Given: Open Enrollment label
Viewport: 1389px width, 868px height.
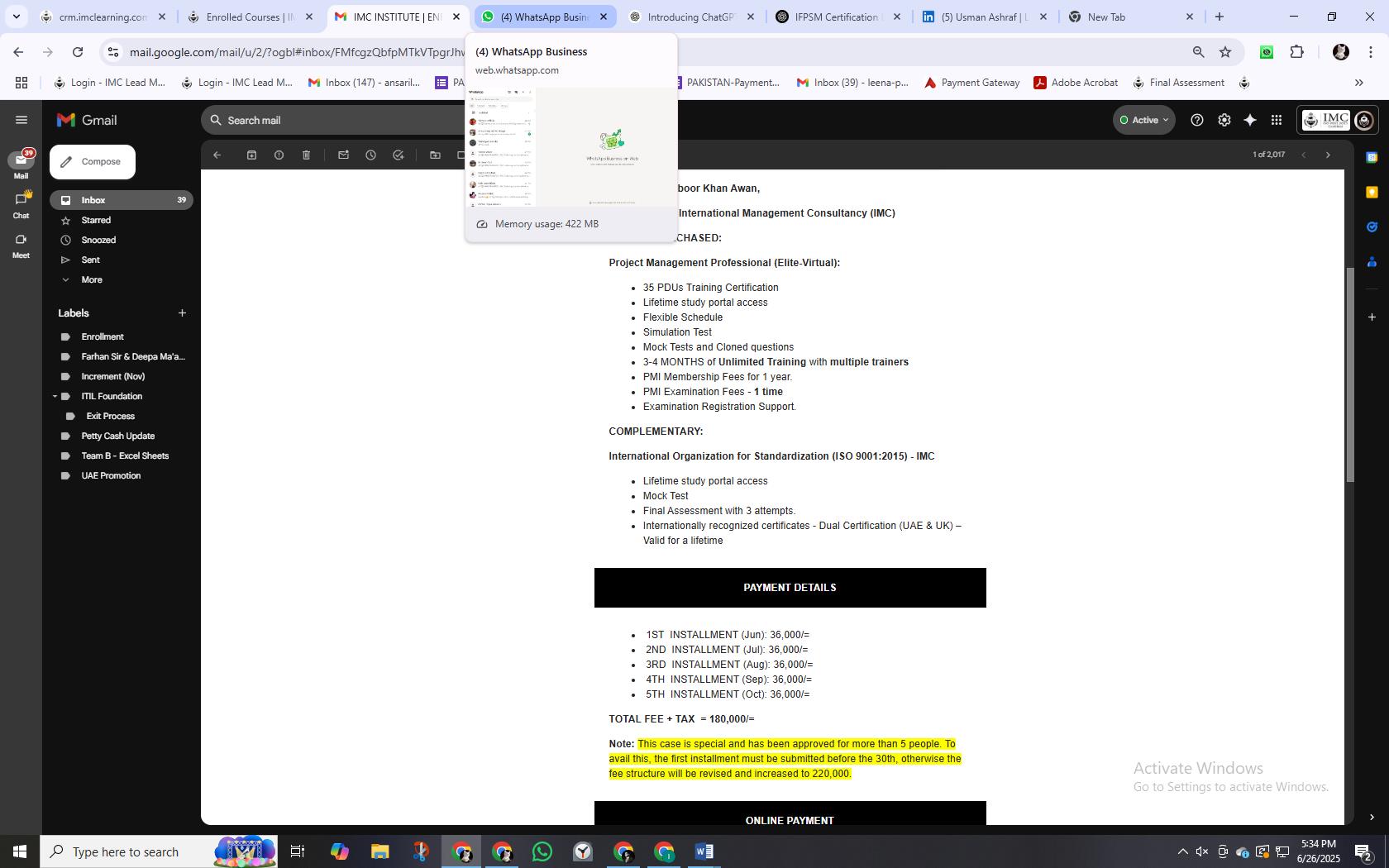Looking at the screenshot, I should click(x=122, y=336).
